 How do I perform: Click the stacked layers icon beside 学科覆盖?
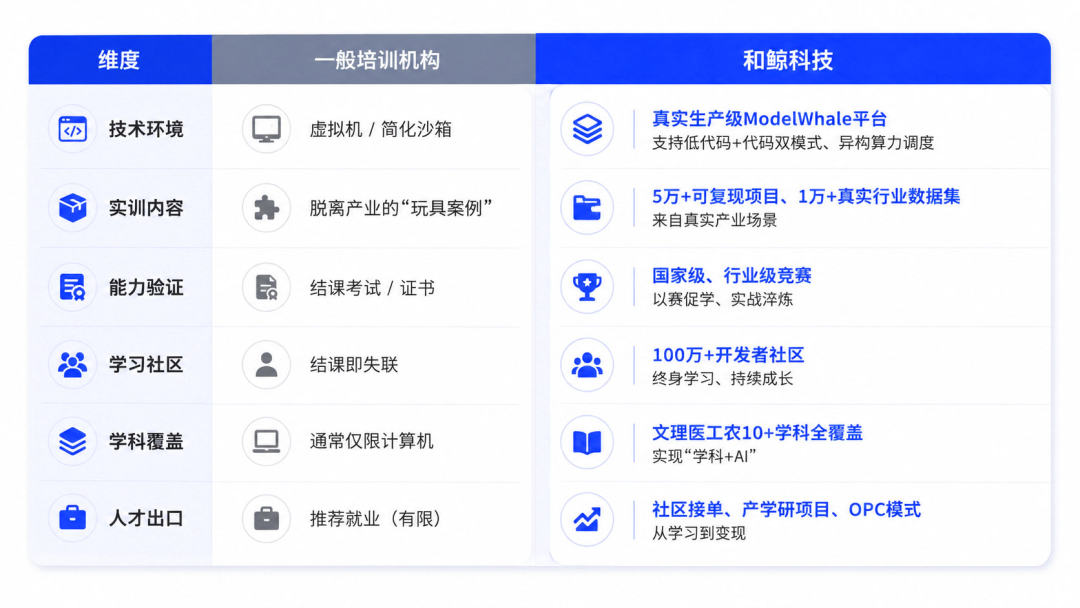(72, 441)
